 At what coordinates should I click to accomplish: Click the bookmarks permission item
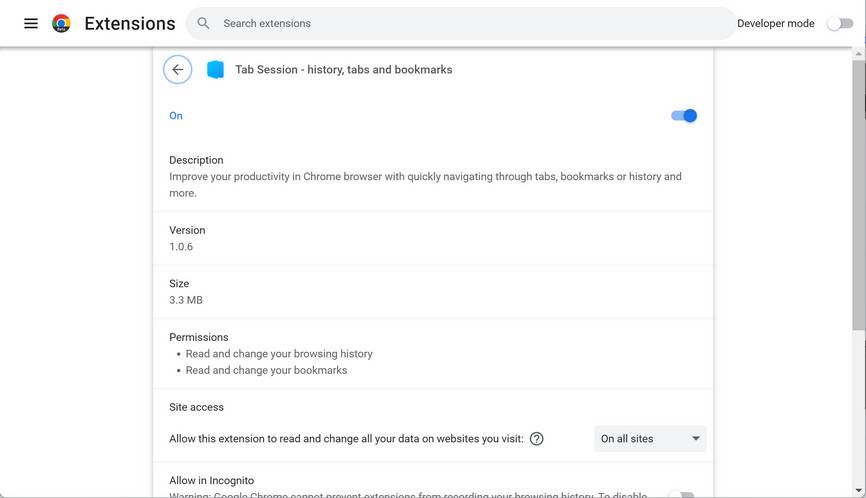coord(266,370)
